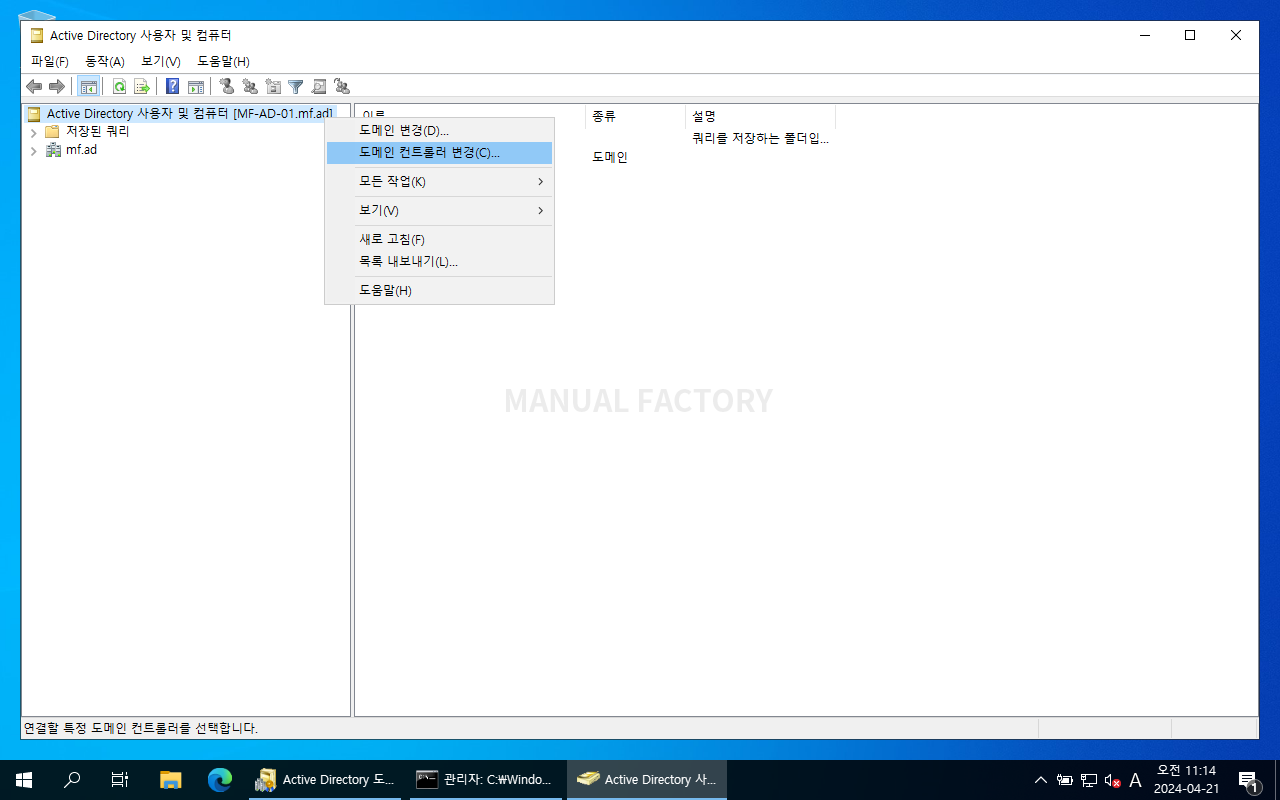Image resolution: width=1280 pixels, height=800 pixels.
Task: Open Help via the question mark icon
Action: coord(173,87)
